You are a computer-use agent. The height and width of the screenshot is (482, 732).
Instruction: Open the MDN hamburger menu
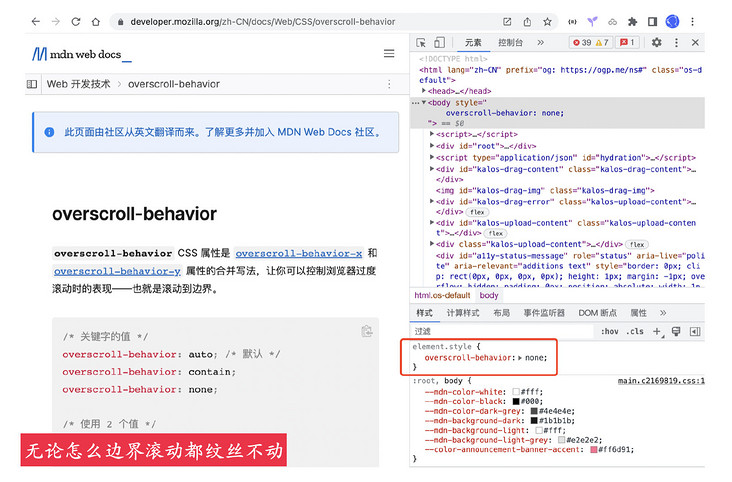coord(389,54)
